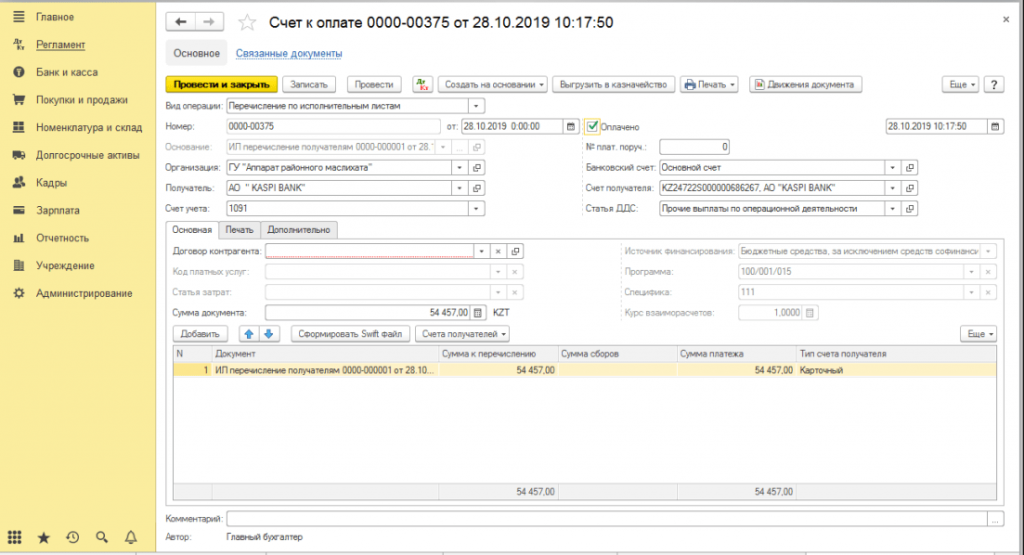Click the search magnifier in bottom bar
Image resolution: width=1024 pixels, height=555 pixels.
(x=101, y=537)
